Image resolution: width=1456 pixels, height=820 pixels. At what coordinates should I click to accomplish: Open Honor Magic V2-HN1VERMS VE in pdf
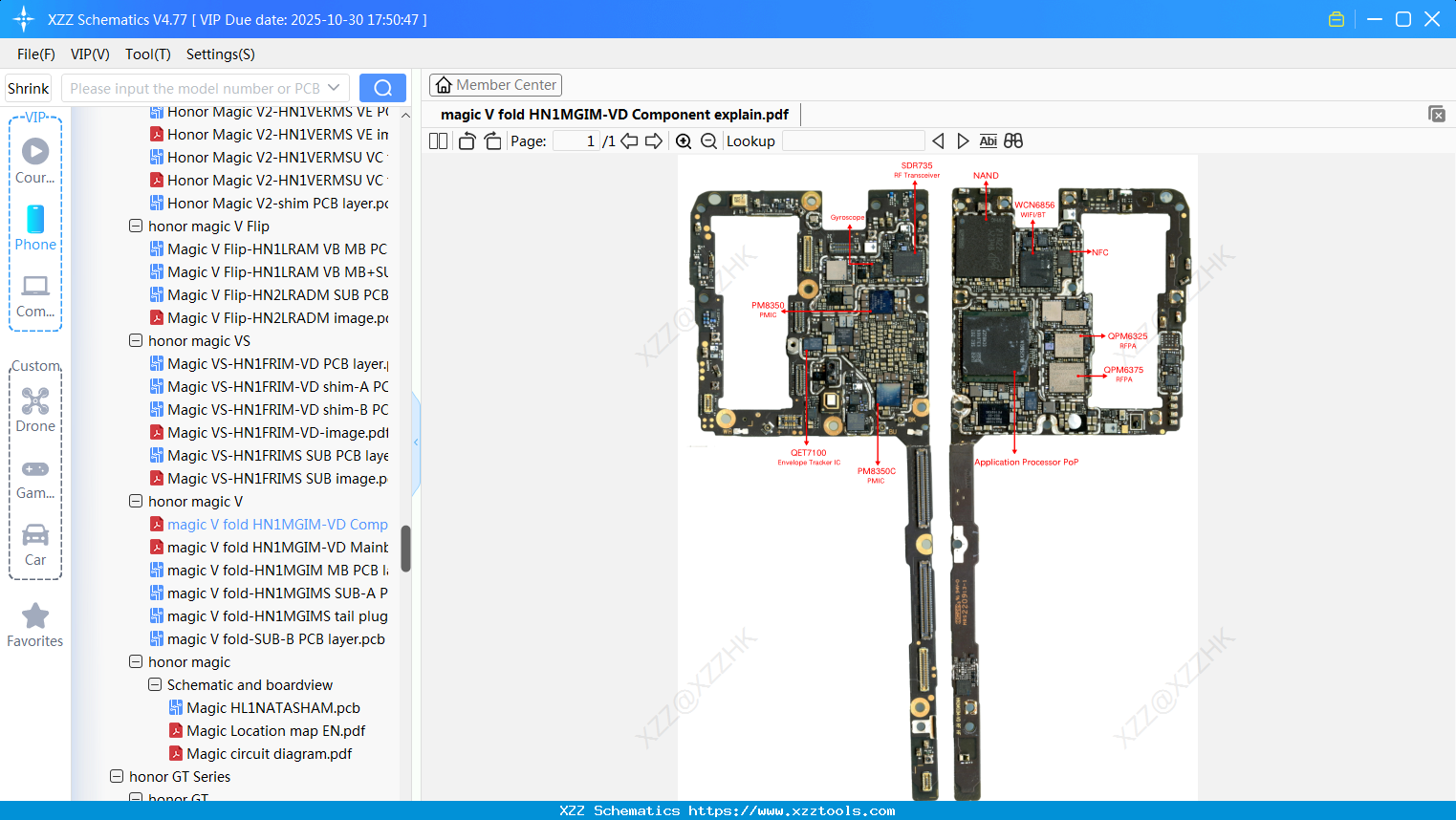(269, 135)
